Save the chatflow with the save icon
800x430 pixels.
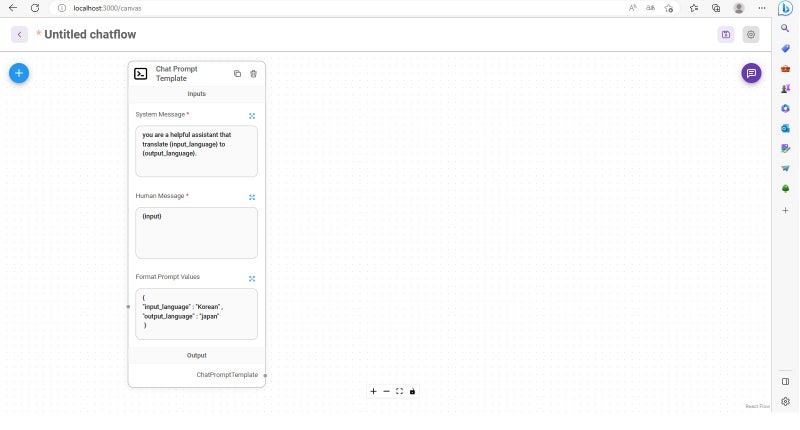(726, 34)
